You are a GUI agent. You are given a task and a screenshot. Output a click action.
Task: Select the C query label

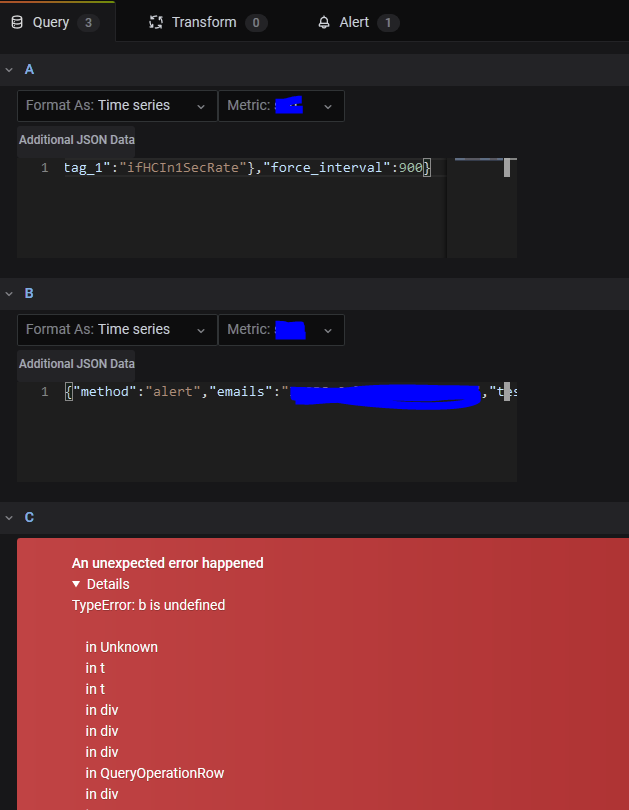coord(28,517)
